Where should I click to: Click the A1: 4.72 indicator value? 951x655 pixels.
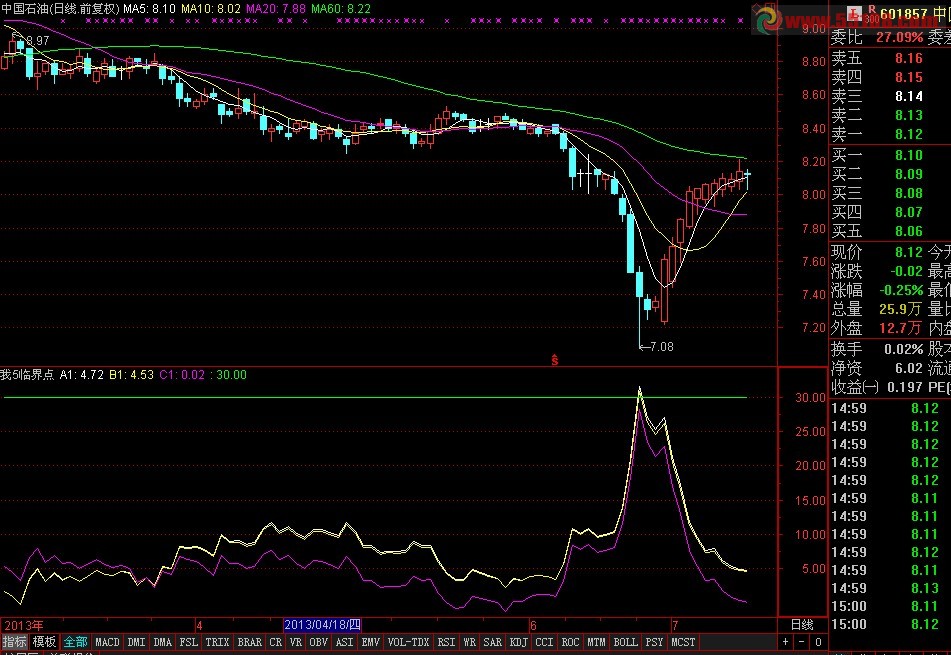(82, 375)
